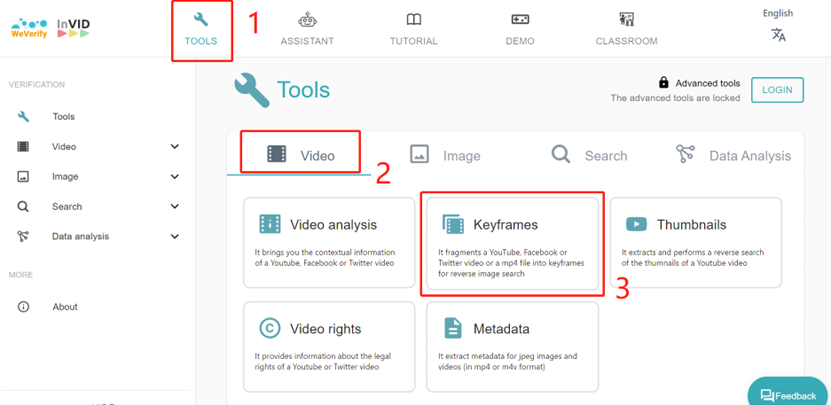Switch to the Search tab
Image resolution: width=831 pixels, height=405 pixels.
pos(589,155)
